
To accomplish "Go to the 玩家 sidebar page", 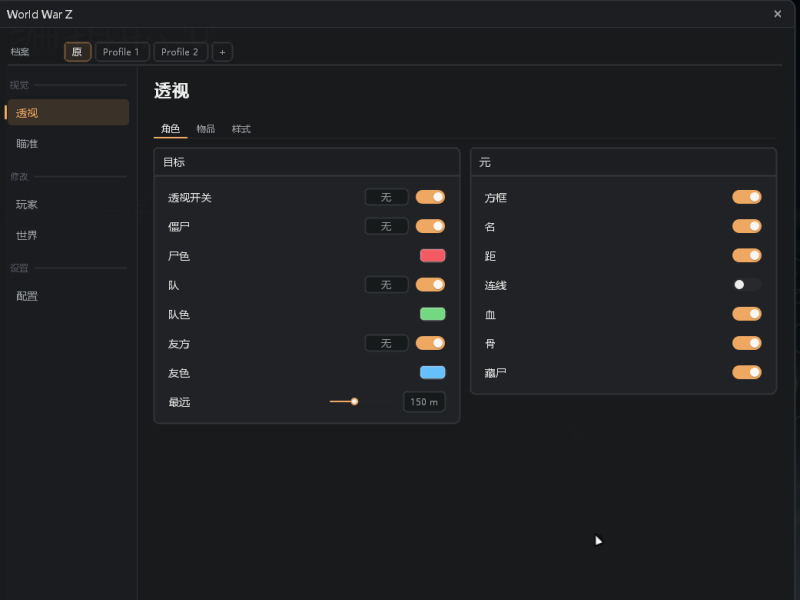I will tap(68, 205).
